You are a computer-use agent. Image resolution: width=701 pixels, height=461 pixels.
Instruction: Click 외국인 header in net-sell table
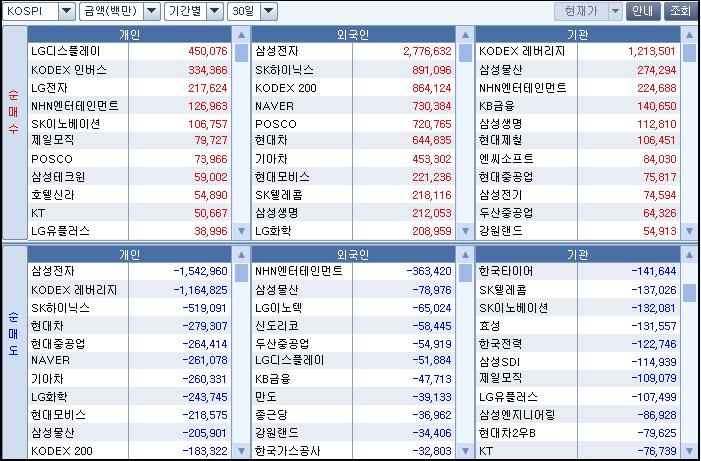point(354,254)
